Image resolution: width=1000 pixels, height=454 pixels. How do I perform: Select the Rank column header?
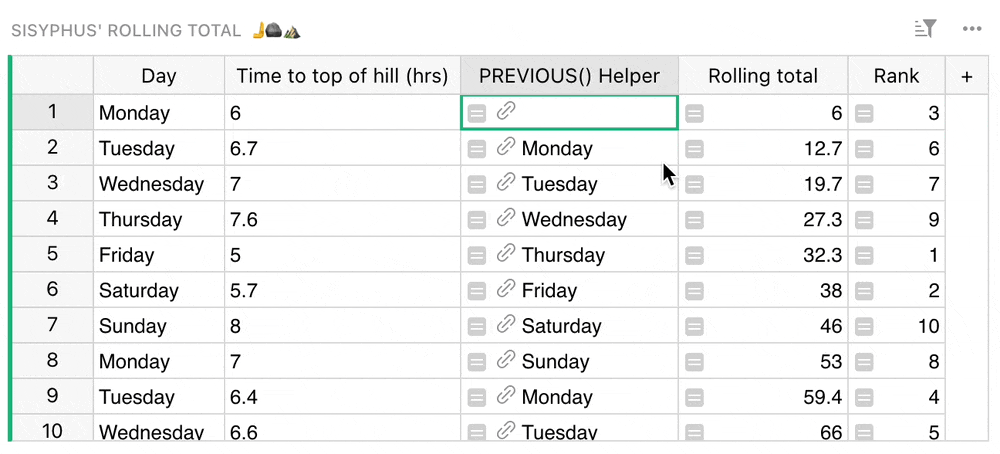(x=896, y=76)
